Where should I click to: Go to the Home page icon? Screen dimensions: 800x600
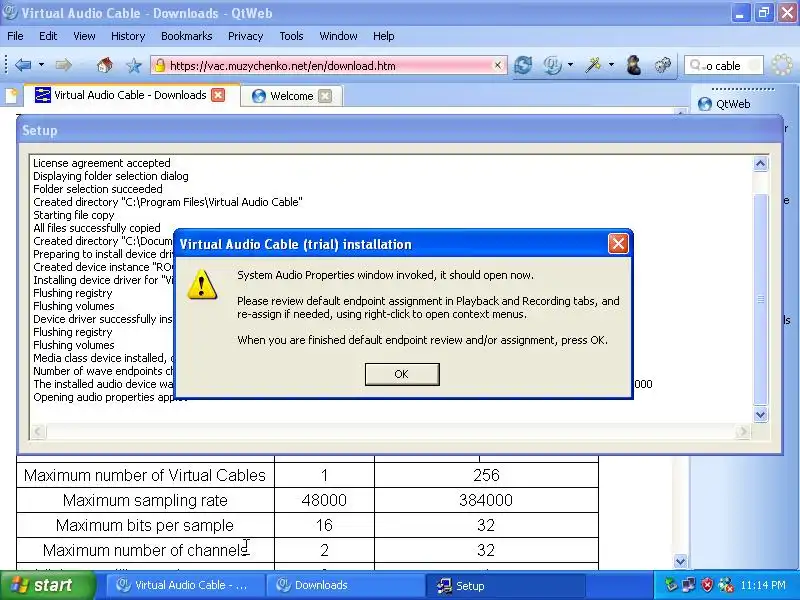[105, 65]
